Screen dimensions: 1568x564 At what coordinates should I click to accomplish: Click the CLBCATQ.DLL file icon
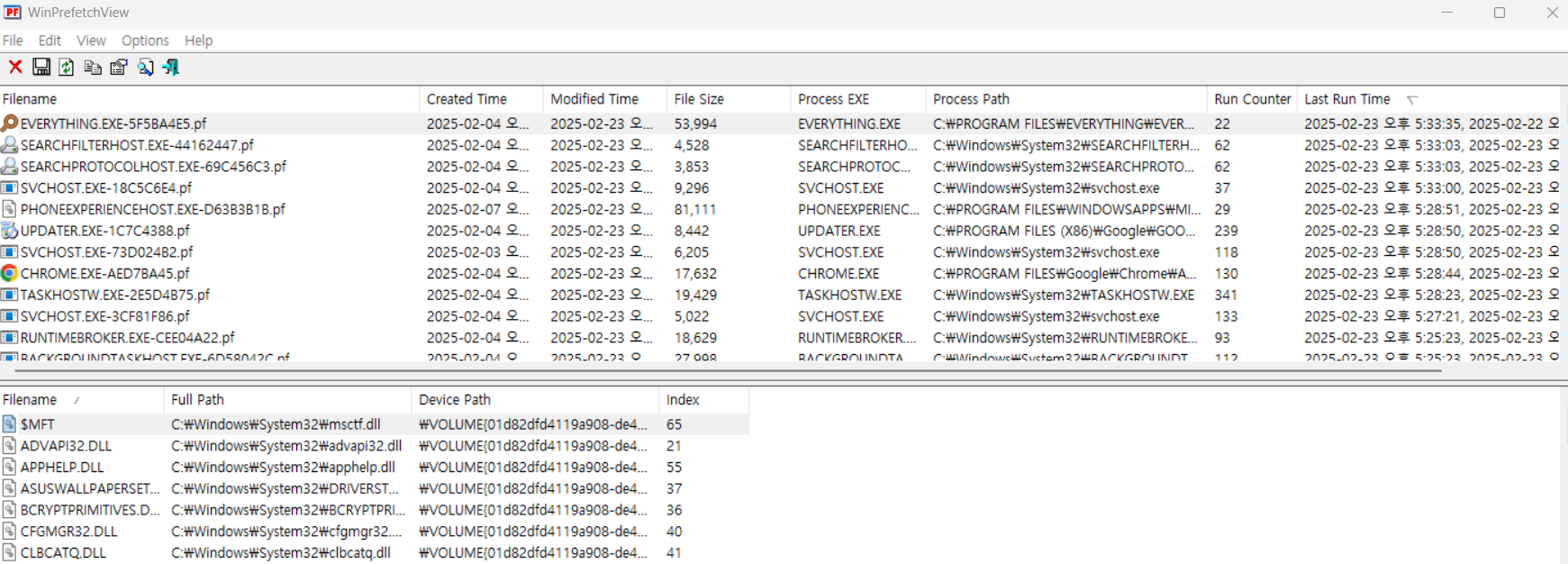9,553
